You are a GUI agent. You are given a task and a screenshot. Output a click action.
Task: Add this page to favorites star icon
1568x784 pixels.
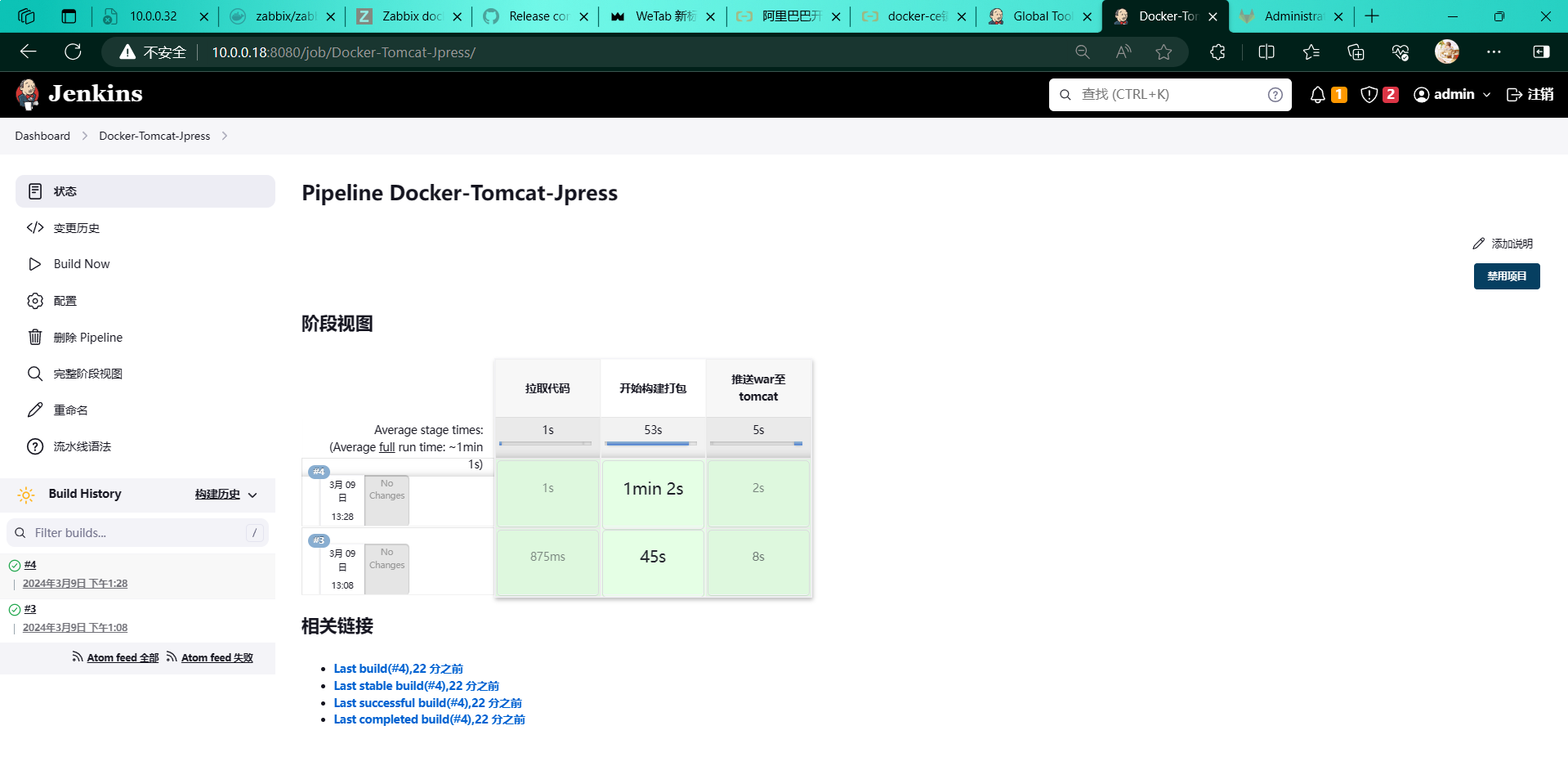tap(1164, 52)
